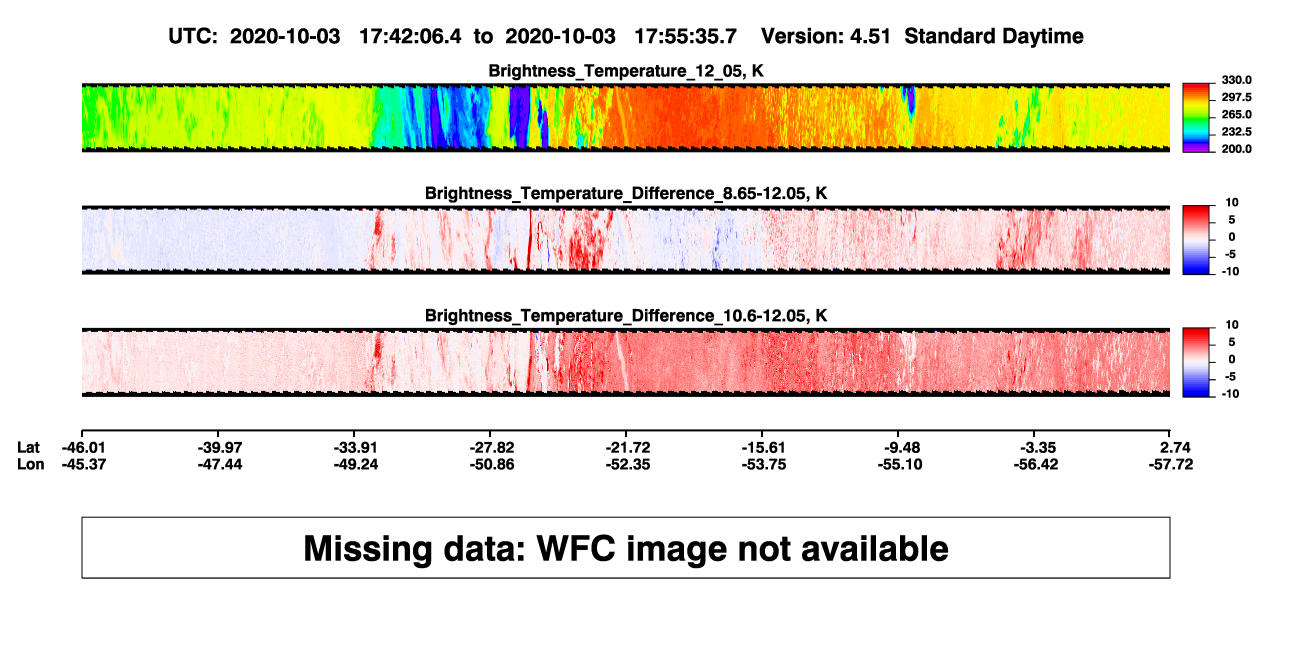Click the Brightness_Temperature_Difference_8.65-12.05 panel title
Image resolution: width=1300 pixels, height=667 pixels.
click(x=626, y=193)
